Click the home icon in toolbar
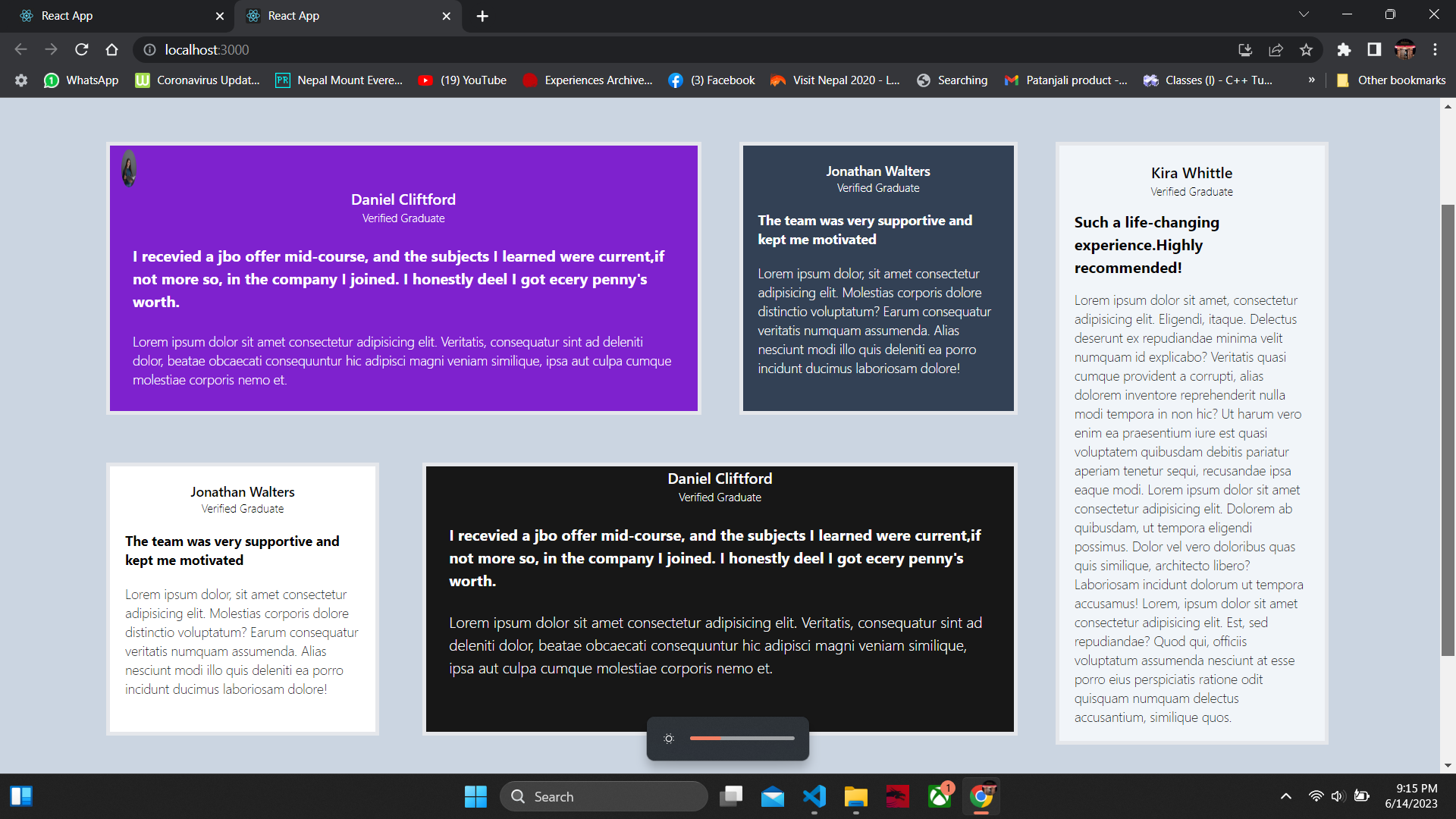The image size is (1456, 819). [x=112, y=49]
